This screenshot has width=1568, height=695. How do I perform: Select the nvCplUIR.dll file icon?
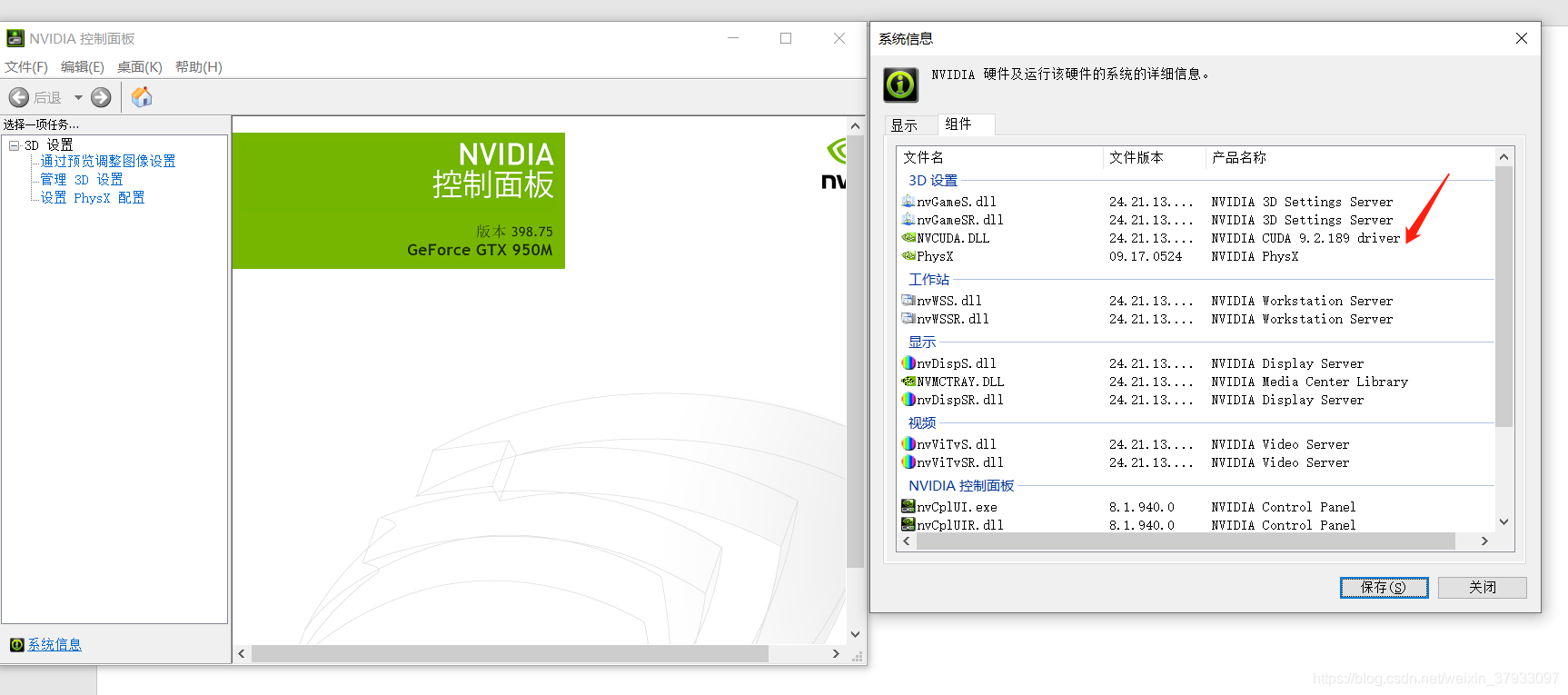tap(908, 524)
